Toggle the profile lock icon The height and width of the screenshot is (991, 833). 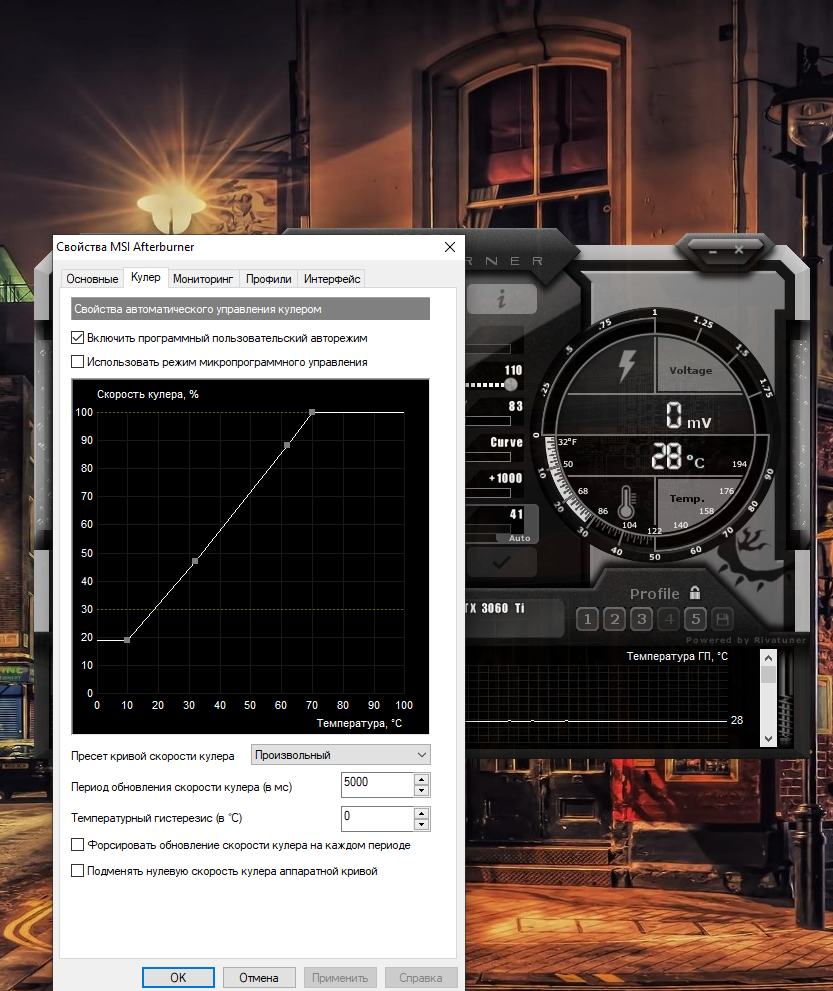point(695,593)
